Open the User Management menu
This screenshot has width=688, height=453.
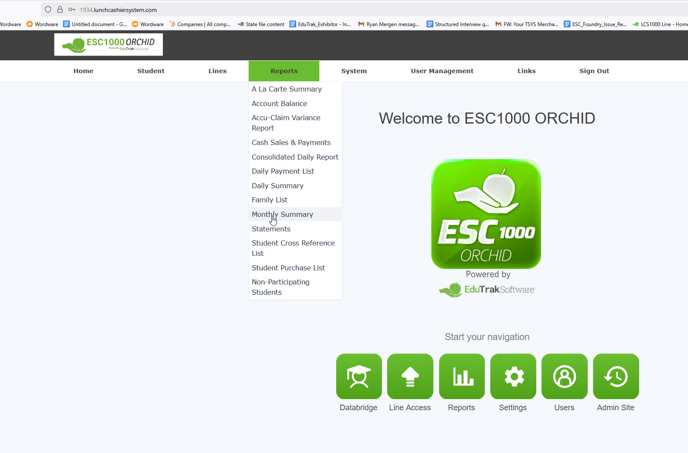click(442, 71)
